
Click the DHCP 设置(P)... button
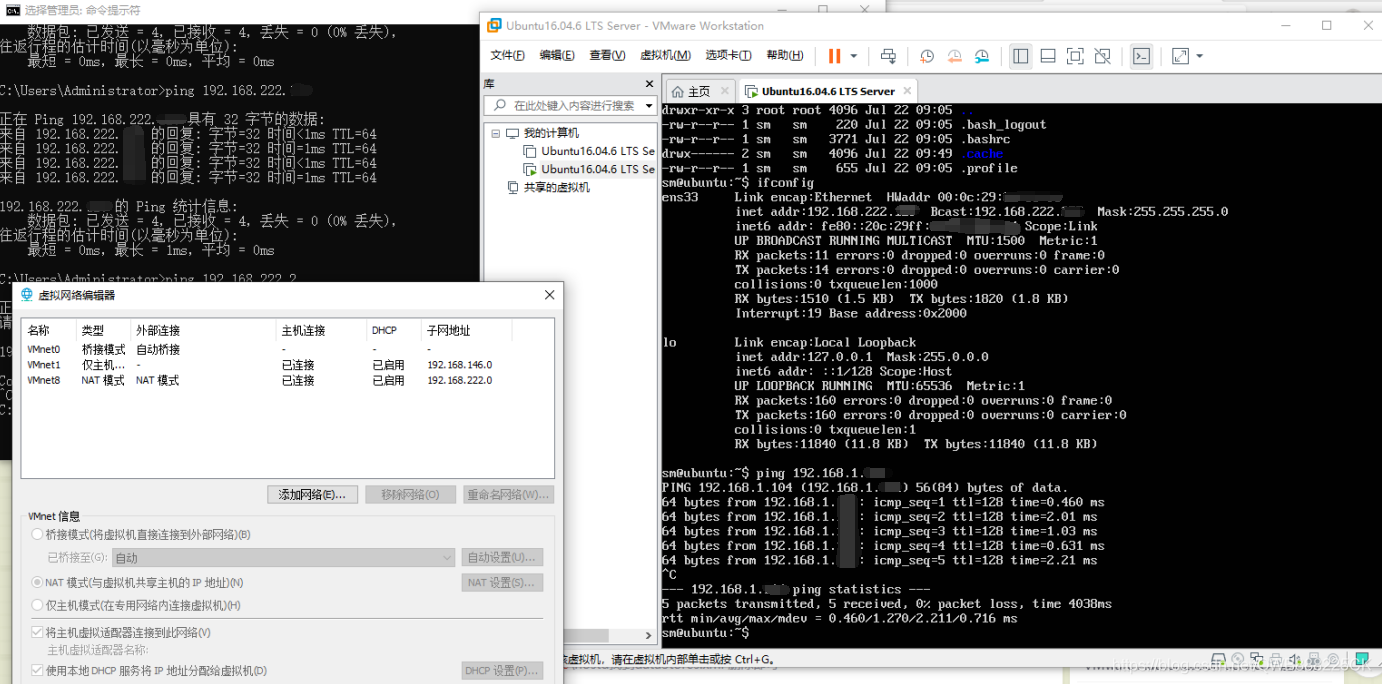point(502,670)
